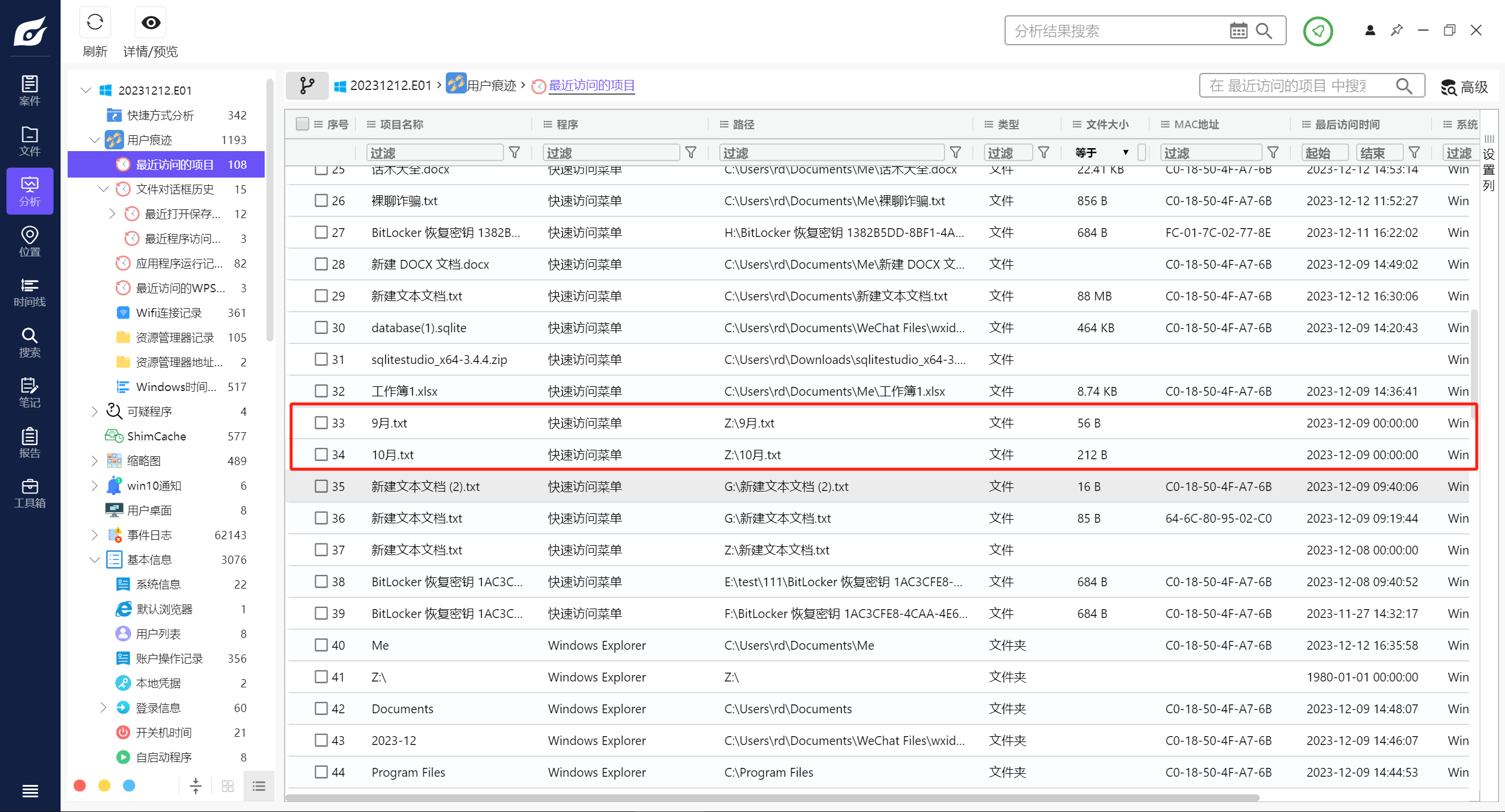Open the Toolbox sidebar icon
Viewport: 1505px width, 812px height.
(x=29, y=493)
